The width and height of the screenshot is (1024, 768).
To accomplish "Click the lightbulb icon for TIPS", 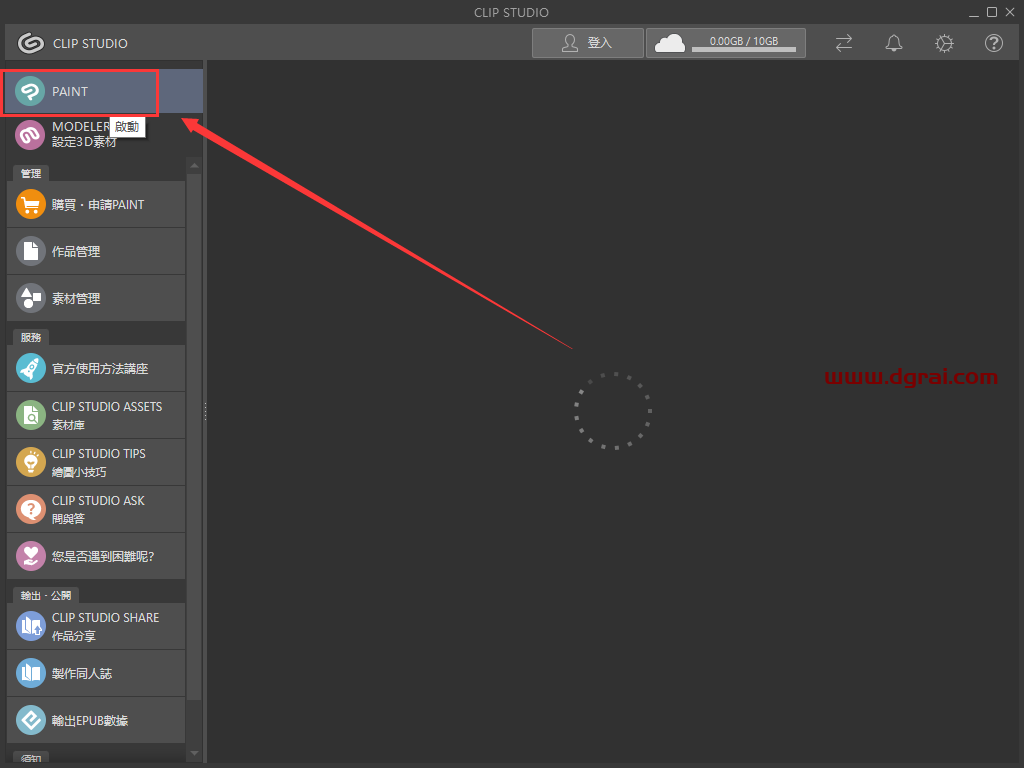I will [x=31, y=462].
